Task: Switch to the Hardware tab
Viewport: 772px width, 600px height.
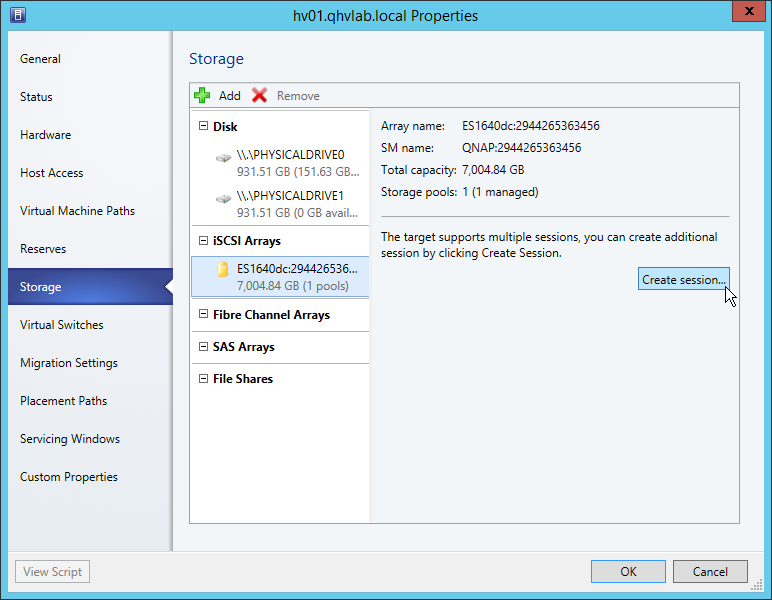Action: click(46, 135)
